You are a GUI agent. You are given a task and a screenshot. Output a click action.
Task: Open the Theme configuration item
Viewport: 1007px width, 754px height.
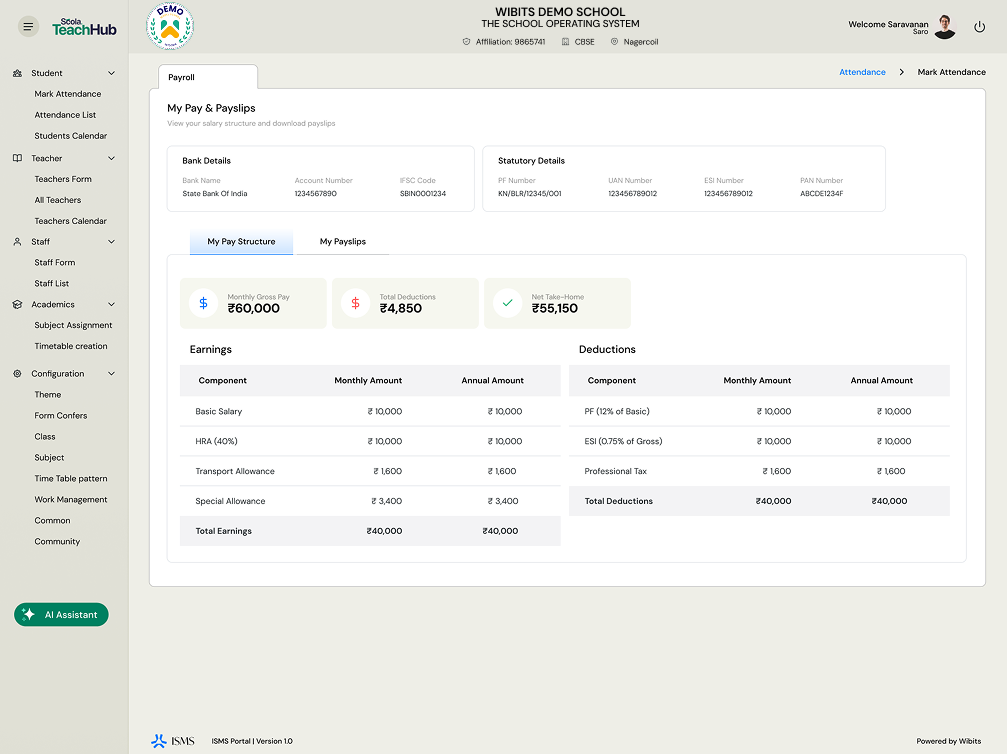pos(48,395)
